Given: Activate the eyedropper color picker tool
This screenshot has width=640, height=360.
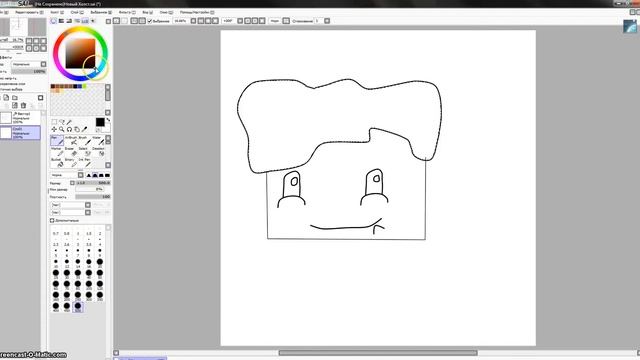Looking at the screenshot, I should point(85,129).
